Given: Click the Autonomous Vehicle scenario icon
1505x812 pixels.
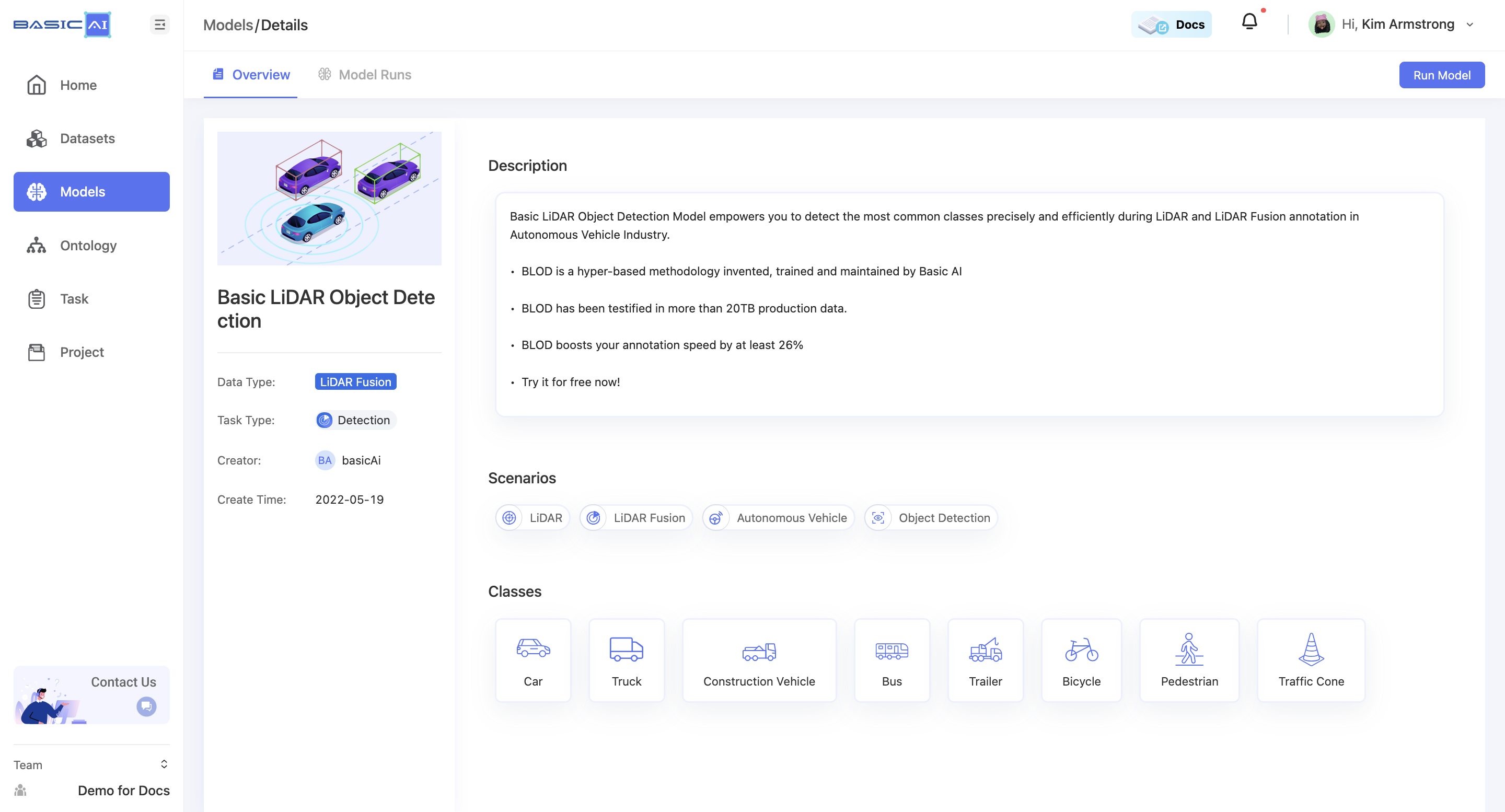Looking at the screenshot, I should (x=715, y=518).
